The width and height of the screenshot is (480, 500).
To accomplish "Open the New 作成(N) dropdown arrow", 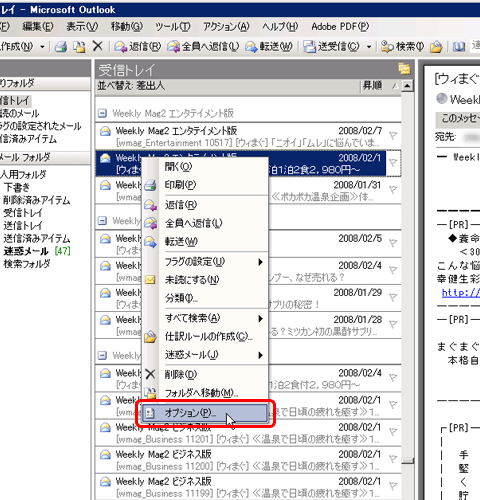I will (x=42, y=47).
